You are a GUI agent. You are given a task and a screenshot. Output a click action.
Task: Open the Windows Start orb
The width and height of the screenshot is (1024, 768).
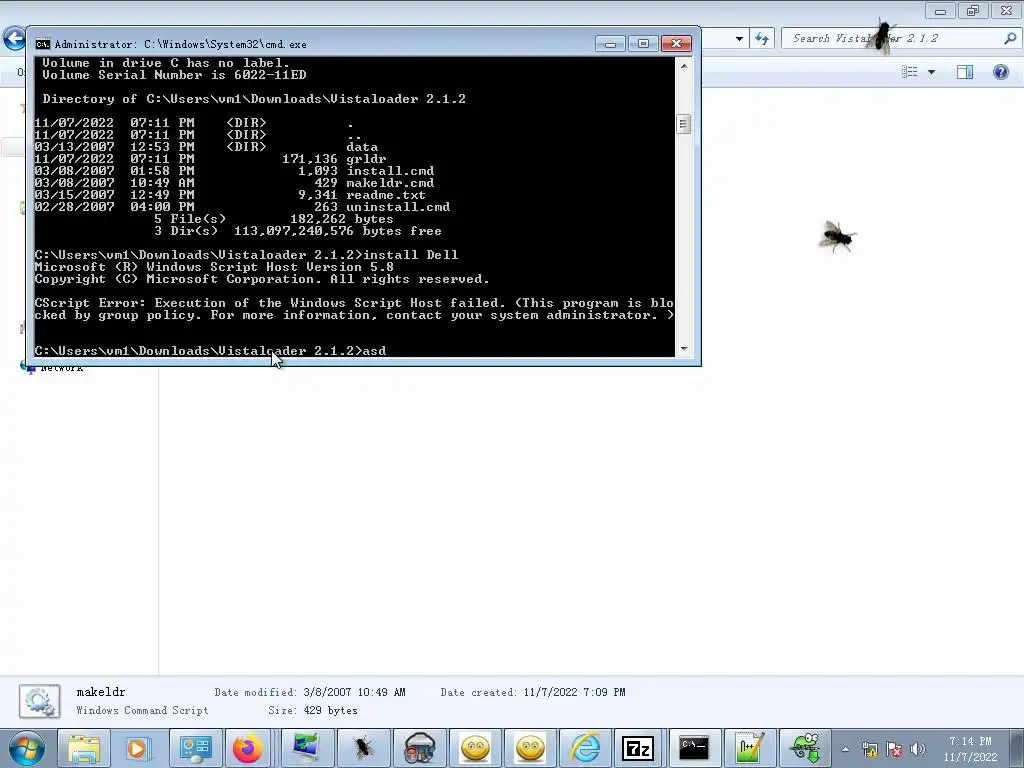click(x=27, y=748)
